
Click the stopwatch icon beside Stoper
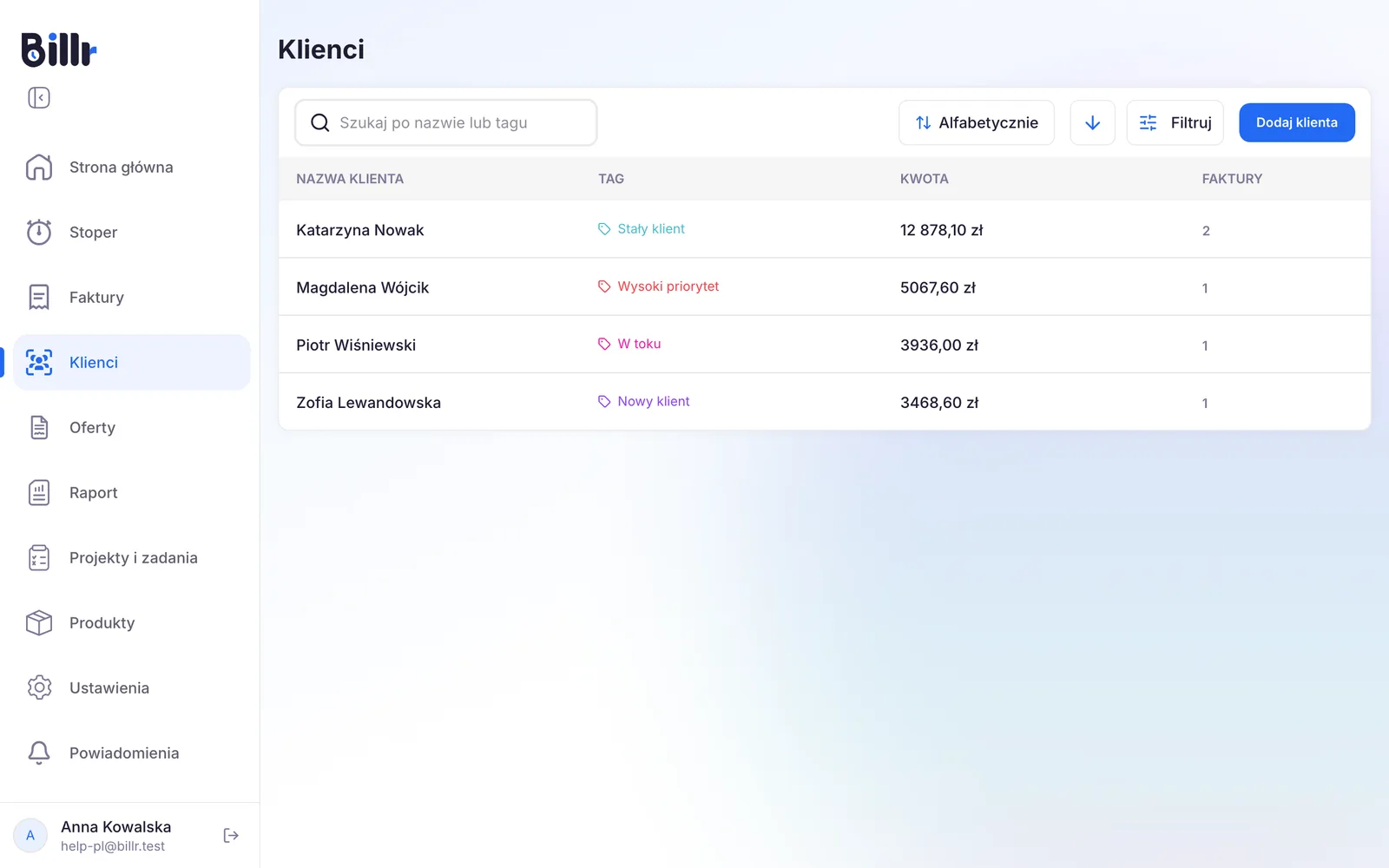(39, 232)
